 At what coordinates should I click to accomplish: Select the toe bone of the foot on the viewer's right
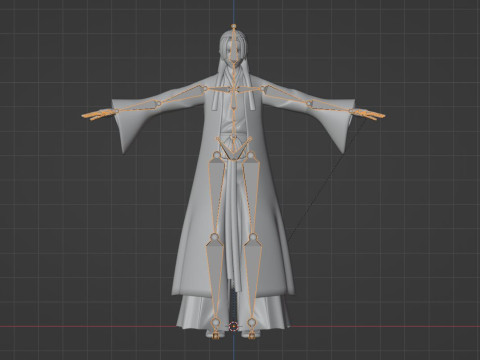click(252, 335)
